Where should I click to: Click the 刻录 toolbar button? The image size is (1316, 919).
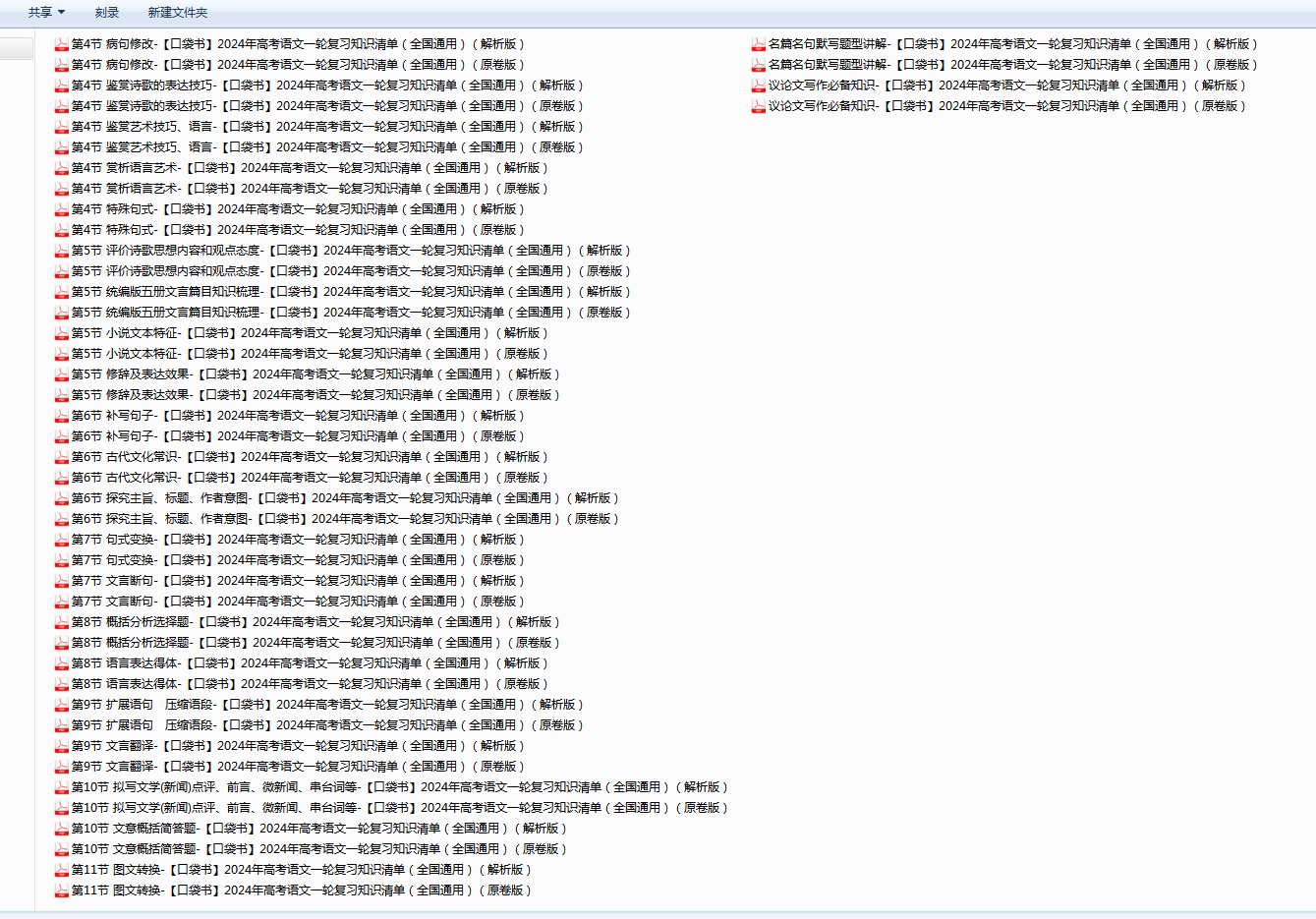pos(107,13)
